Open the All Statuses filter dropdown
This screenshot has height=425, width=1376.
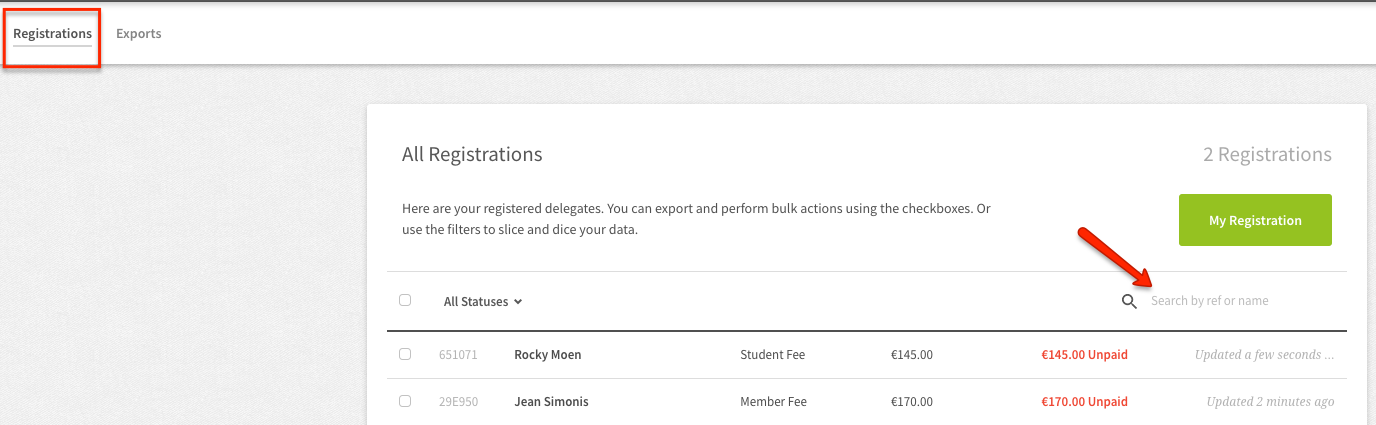483,301
